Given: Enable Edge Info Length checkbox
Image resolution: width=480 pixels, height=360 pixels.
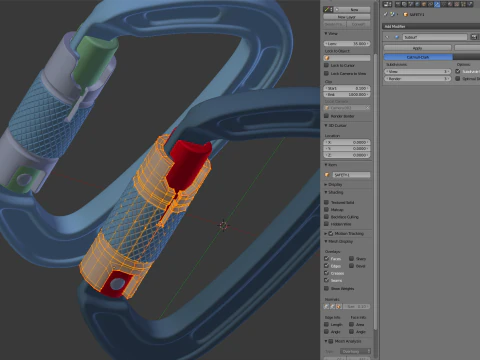Looking at the screenshot, I should tap(327, 324).
